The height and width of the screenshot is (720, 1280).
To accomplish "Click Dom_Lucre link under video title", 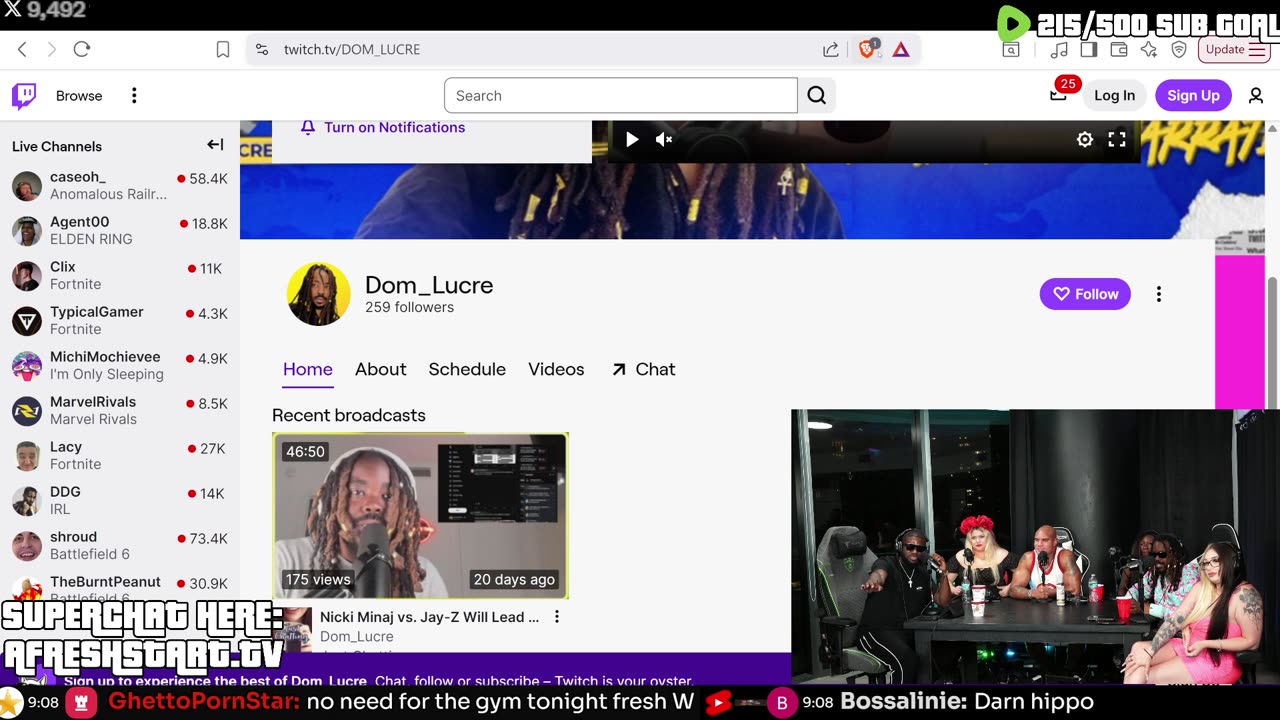I will point(356,636).
